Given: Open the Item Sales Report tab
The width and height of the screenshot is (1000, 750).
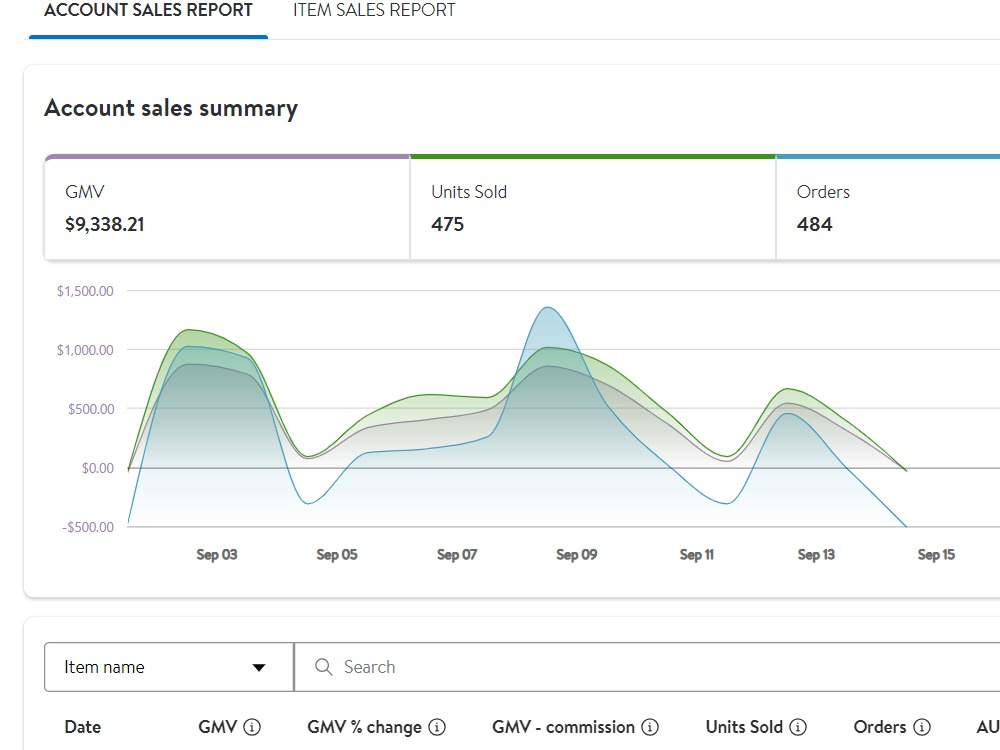Looking at the screenshot, I should 374,10.
